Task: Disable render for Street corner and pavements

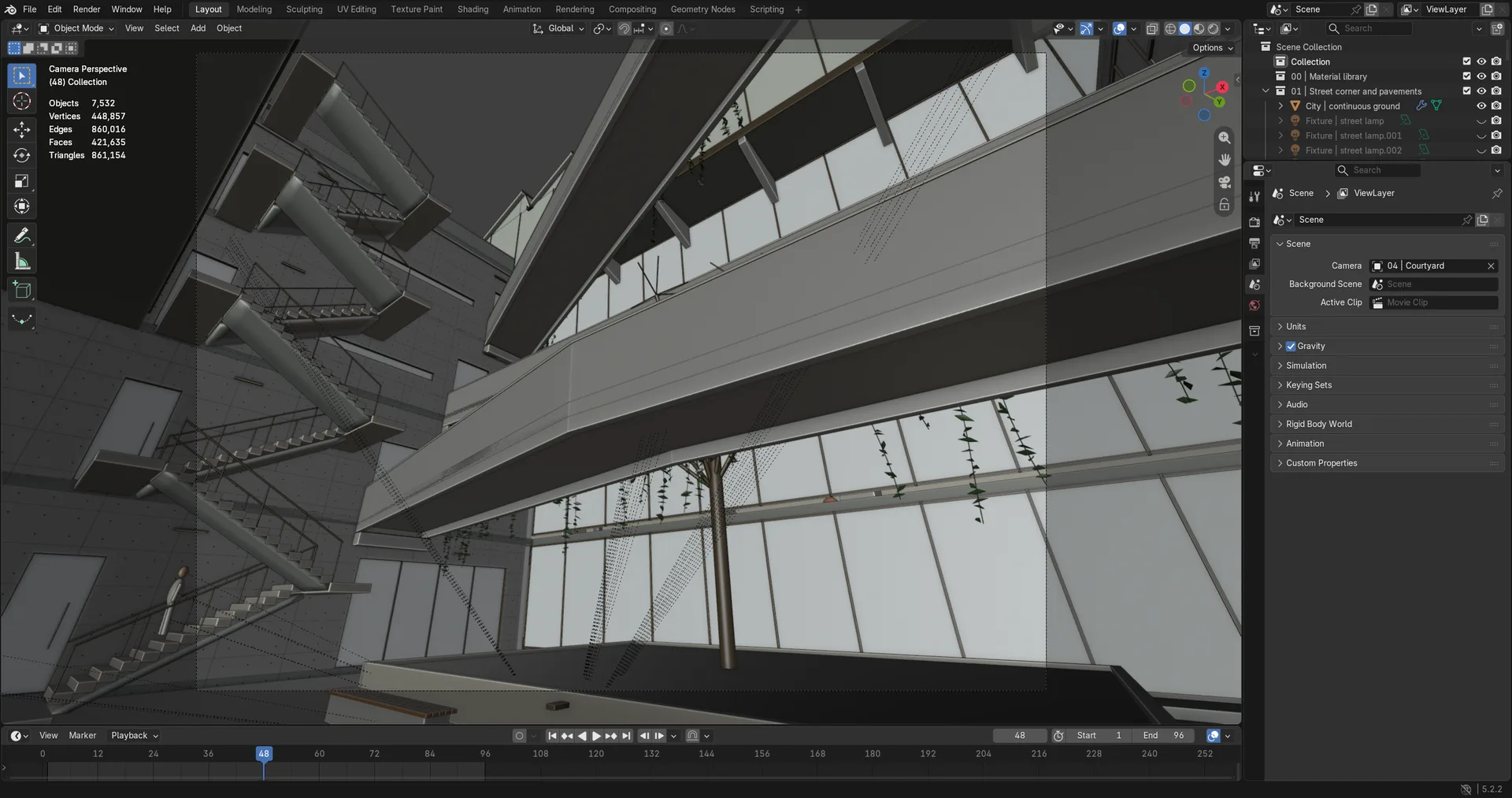Action: coord(1496,91)
